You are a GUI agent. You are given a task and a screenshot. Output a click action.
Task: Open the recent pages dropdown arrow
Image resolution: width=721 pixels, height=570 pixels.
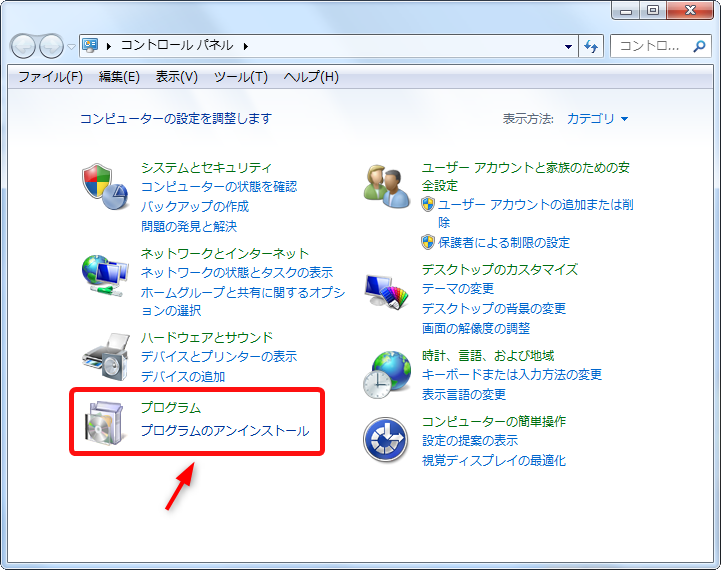point(71,46)
